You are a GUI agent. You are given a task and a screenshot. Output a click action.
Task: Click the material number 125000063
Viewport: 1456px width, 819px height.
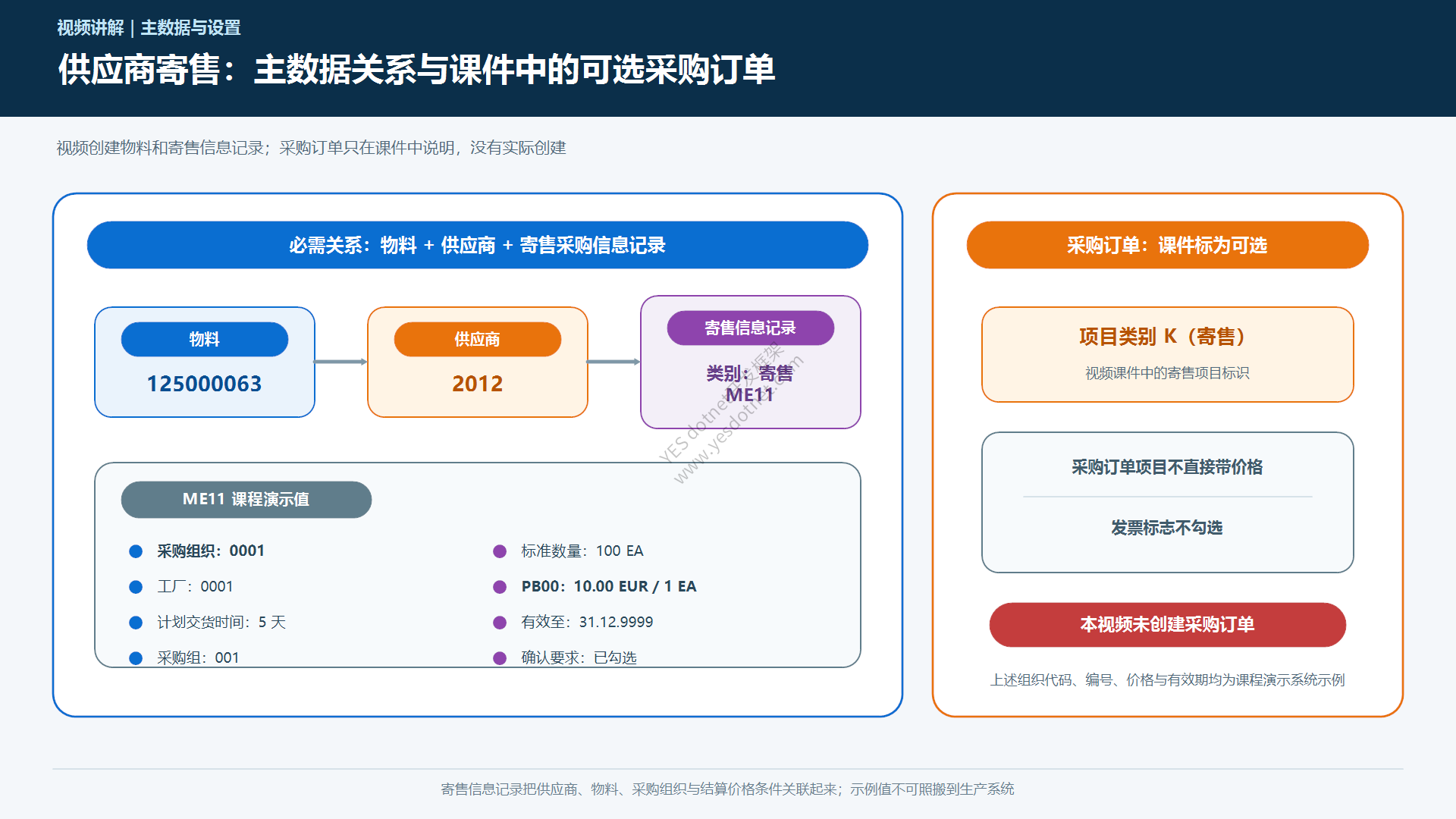204,384
